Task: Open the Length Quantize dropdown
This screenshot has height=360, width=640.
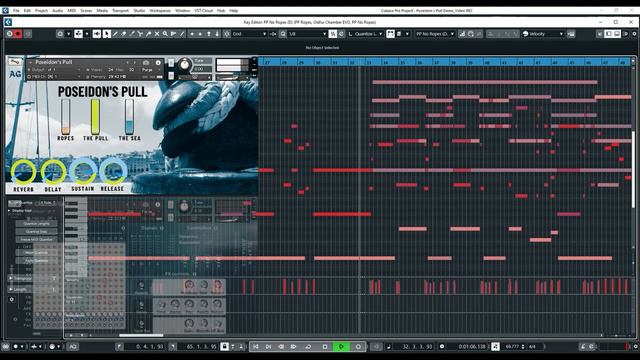Action: (x=365, y=34)
